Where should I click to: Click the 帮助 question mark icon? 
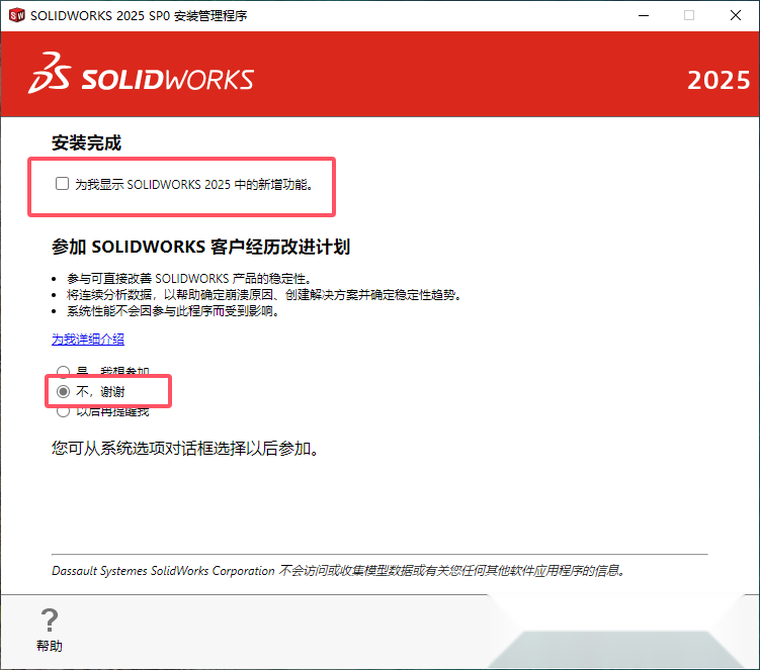point(49,621)
